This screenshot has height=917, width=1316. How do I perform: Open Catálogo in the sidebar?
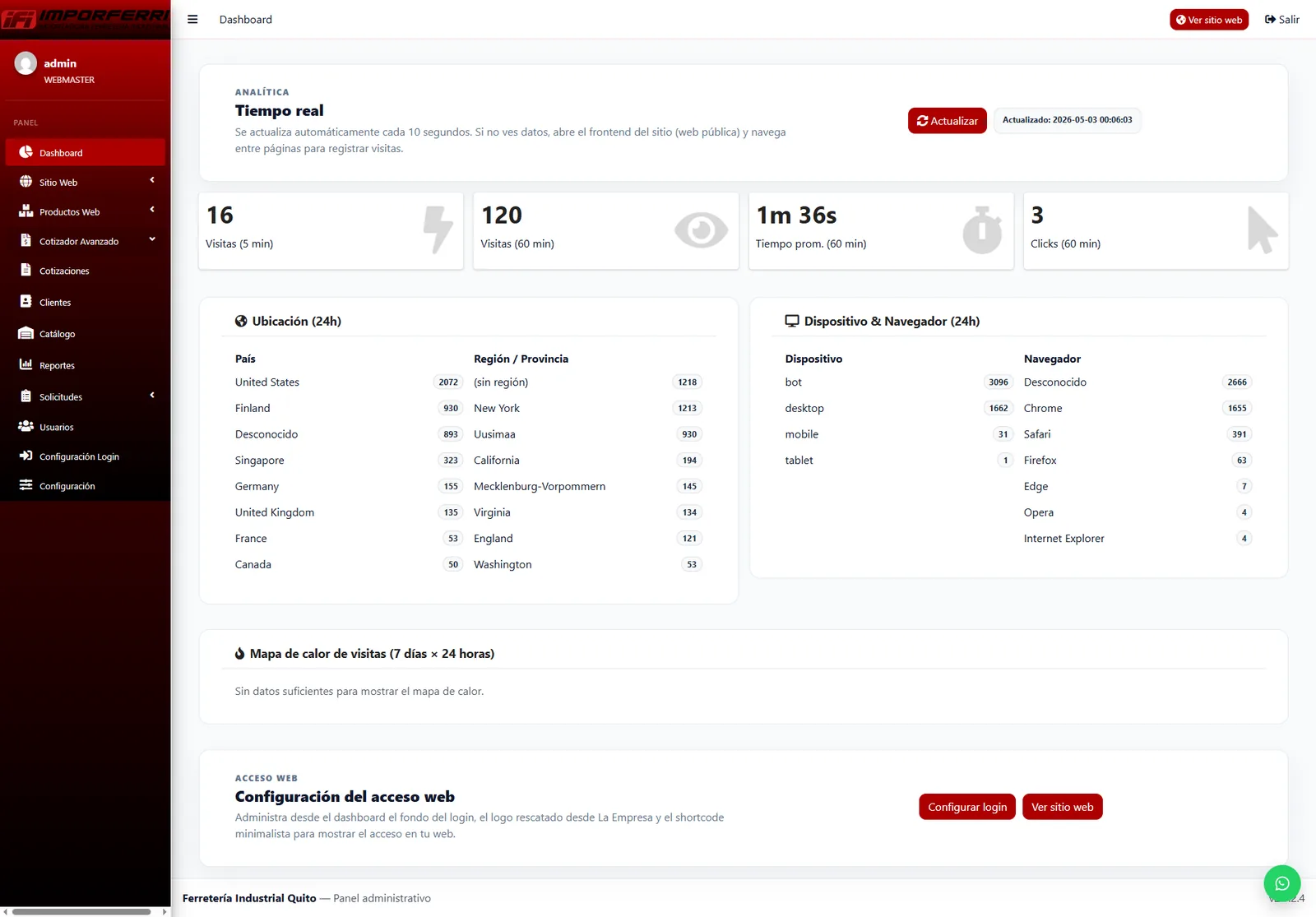point(86,334)
